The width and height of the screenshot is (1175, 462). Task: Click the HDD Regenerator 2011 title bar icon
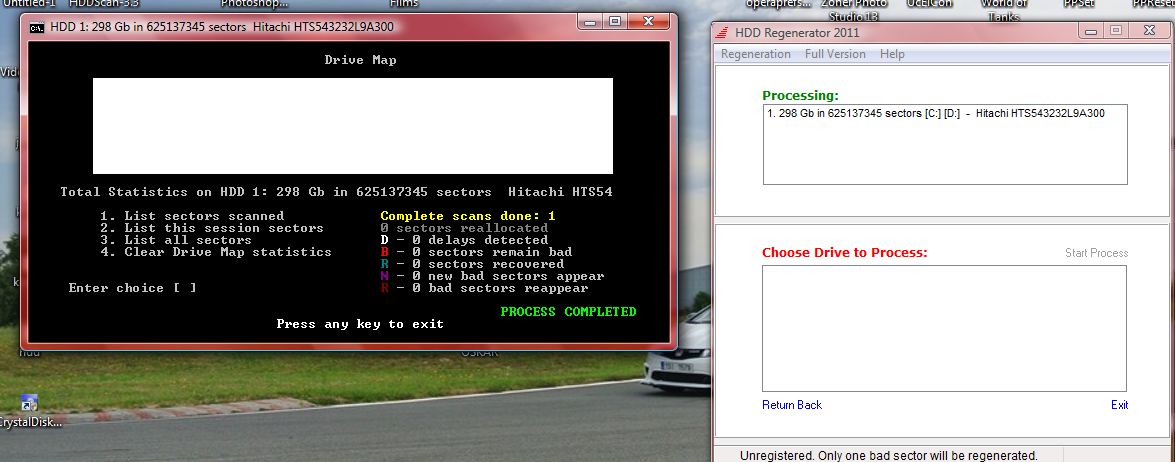[x=724, y=32]
